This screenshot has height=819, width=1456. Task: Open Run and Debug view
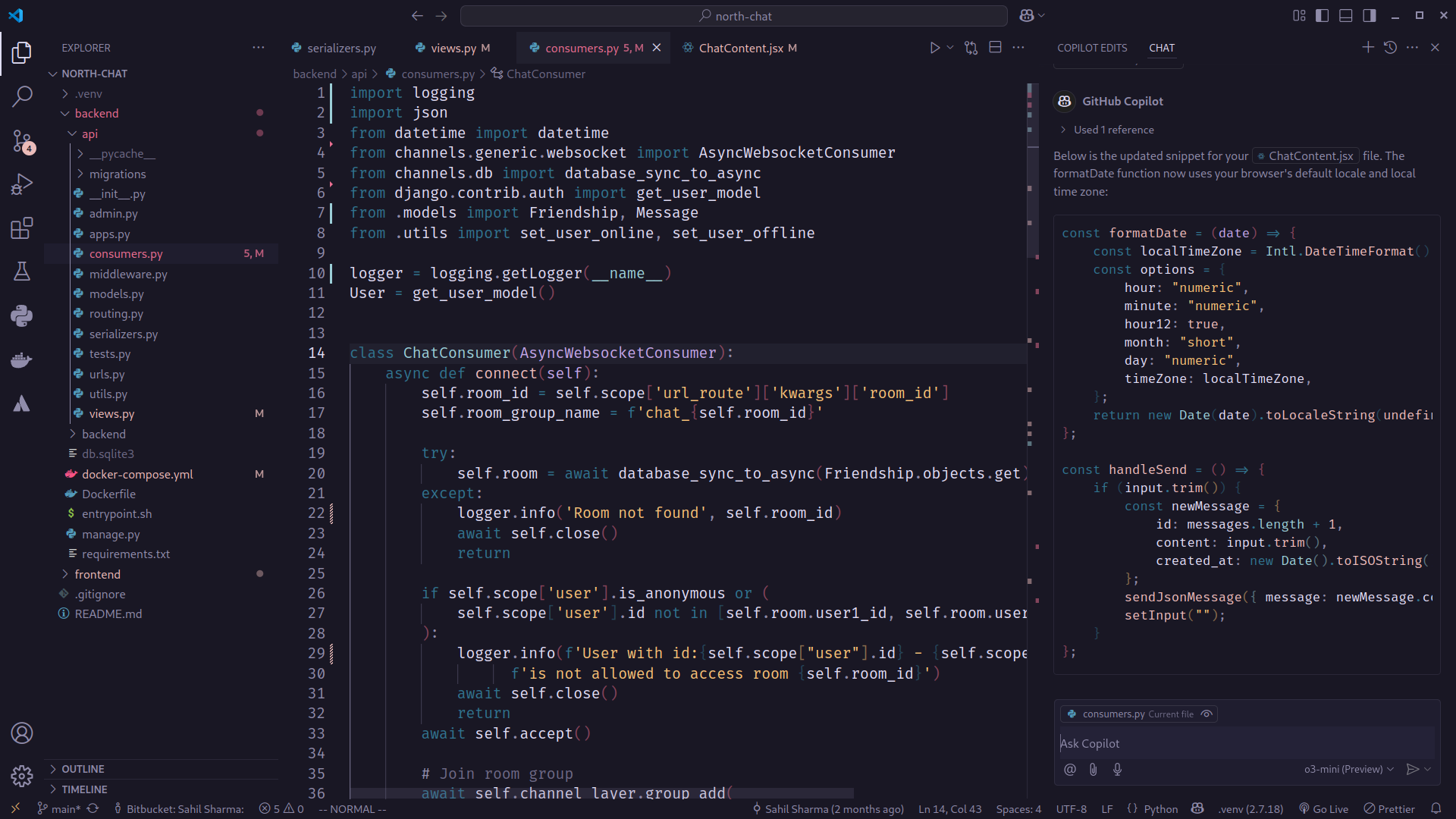tap(22, 184)
